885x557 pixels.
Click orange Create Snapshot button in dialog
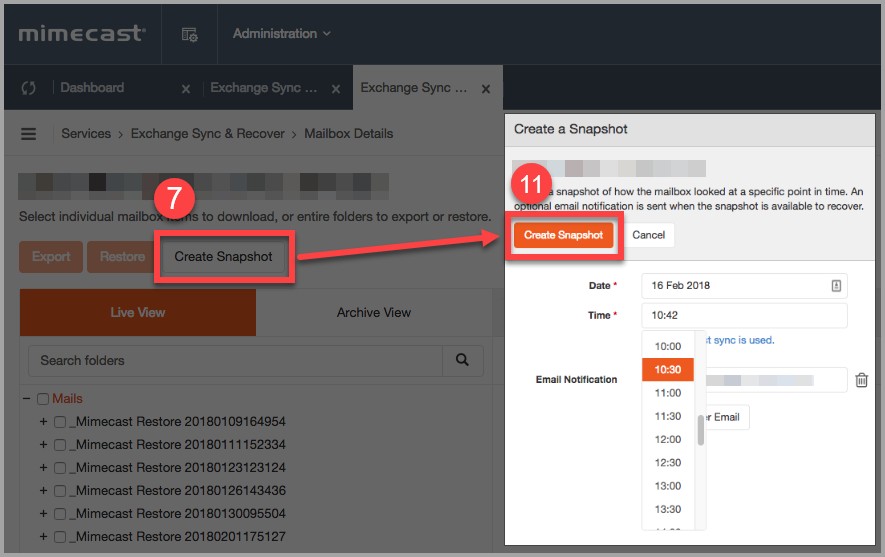(563, 235)
